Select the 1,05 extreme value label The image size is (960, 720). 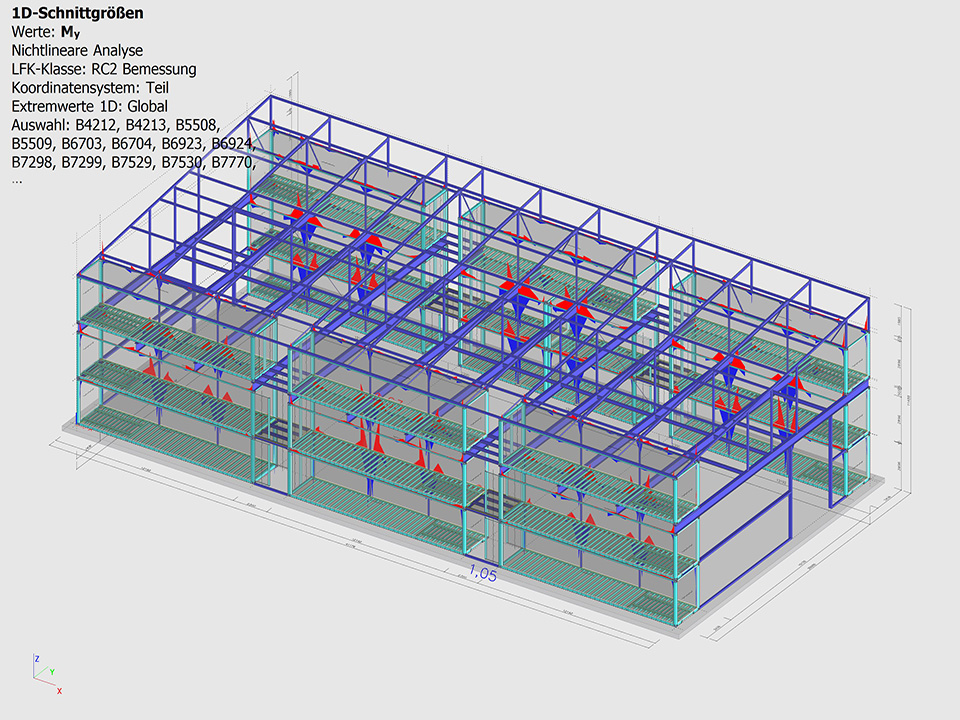point(483,573)
